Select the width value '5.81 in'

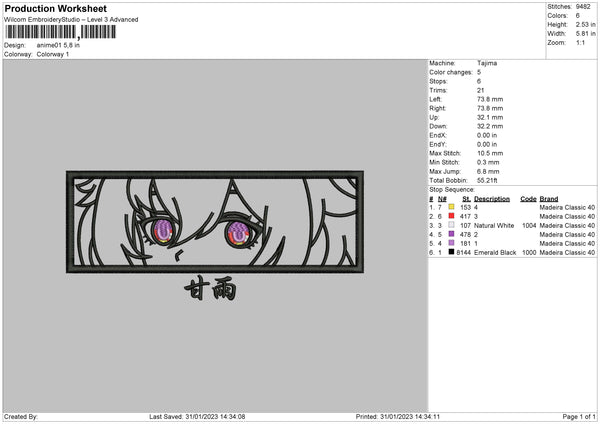coord(586,34)
